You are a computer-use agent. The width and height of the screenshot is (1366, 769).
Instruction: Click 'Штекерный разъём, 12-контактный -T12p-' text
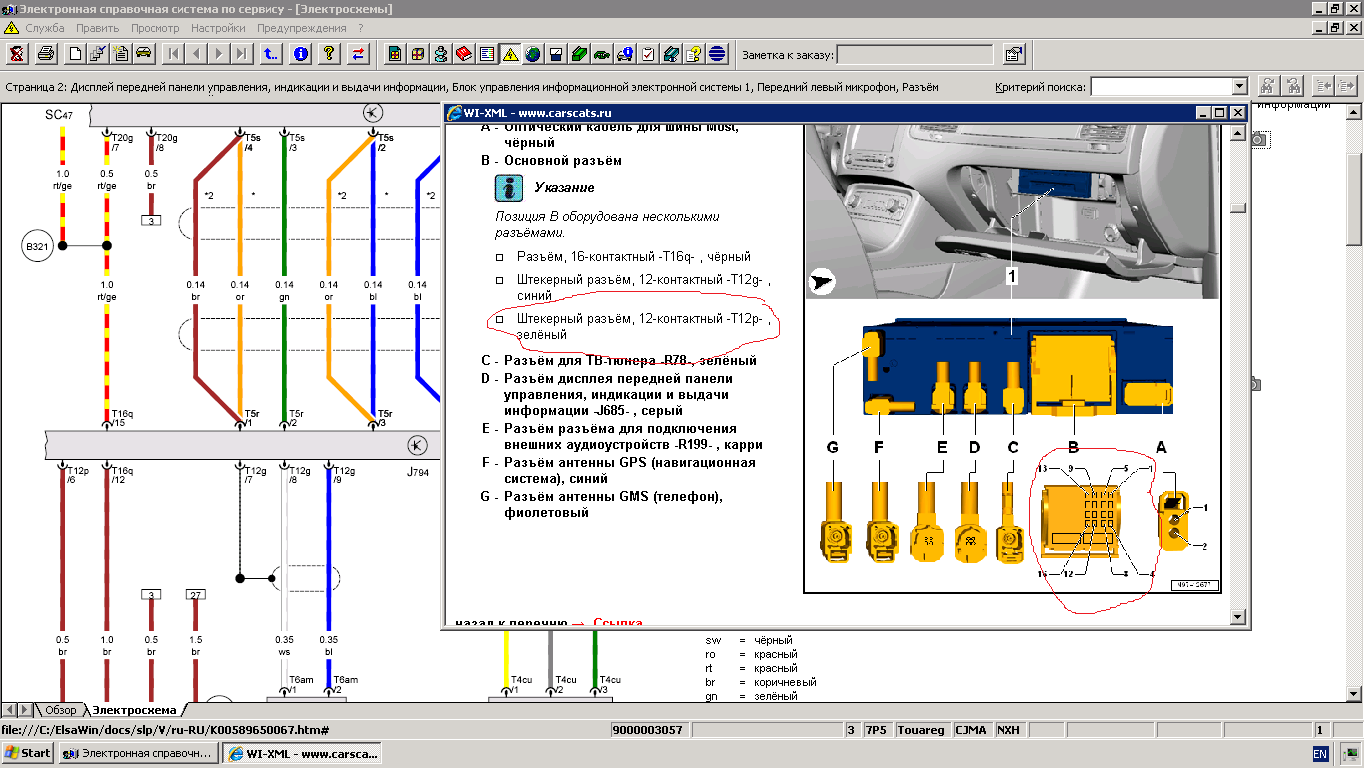click(x=640, y=319)
